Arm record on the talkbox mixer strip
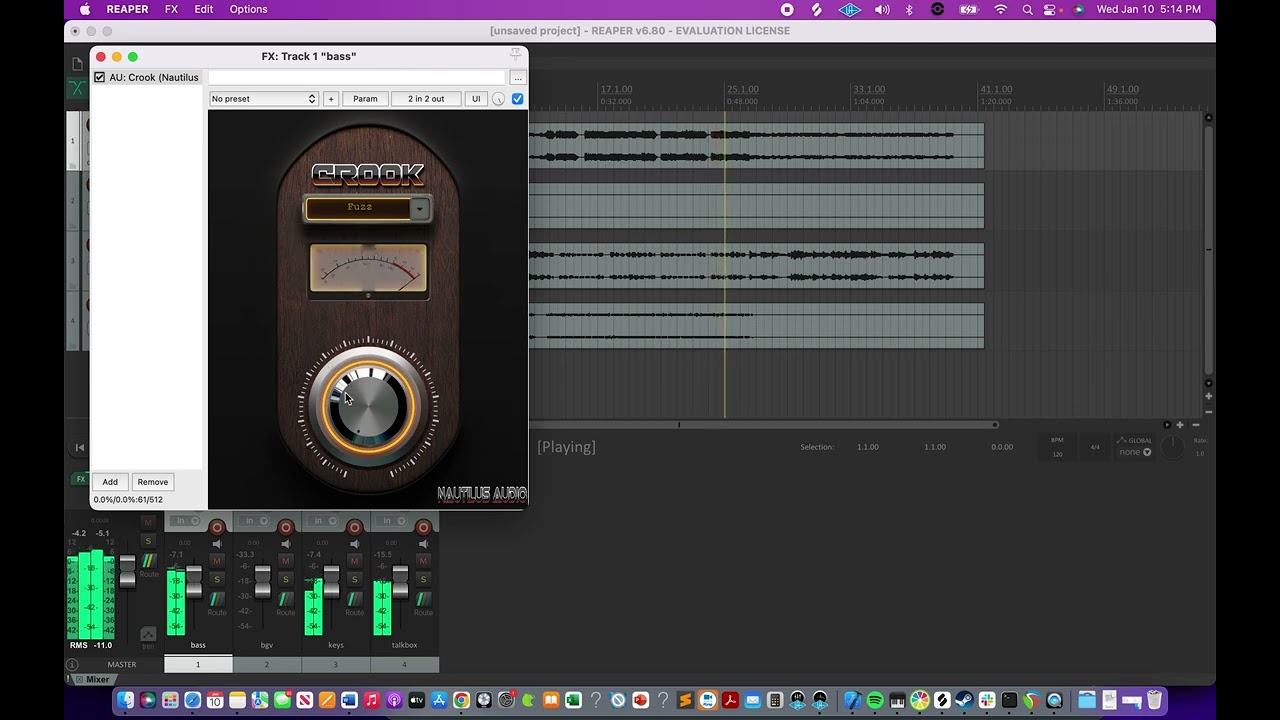Viewport: 1280px width, 720px height. coord(424,527)
